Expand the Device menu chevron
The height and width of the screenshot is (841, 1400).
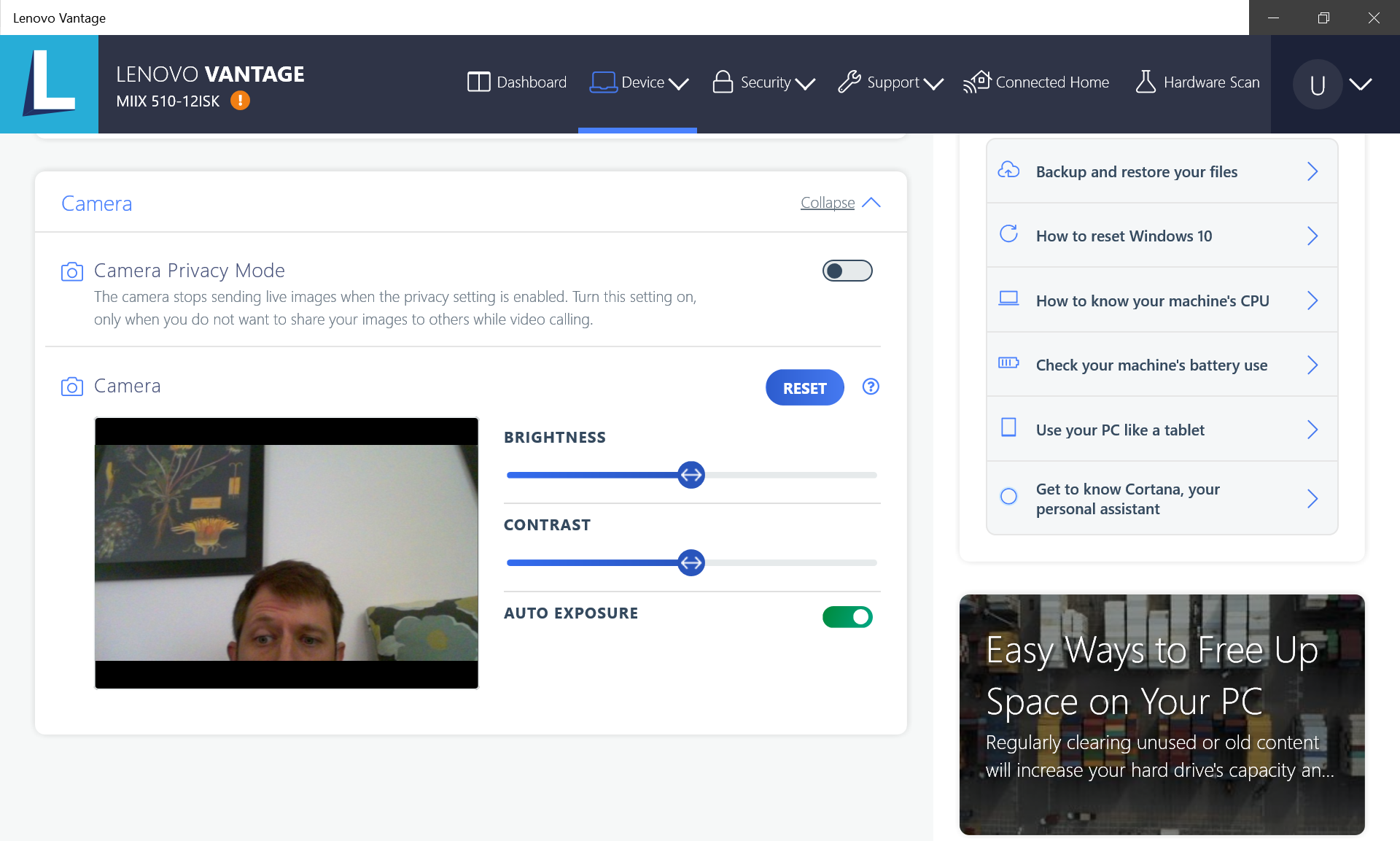pyautogui.click(x=678, y=84)
